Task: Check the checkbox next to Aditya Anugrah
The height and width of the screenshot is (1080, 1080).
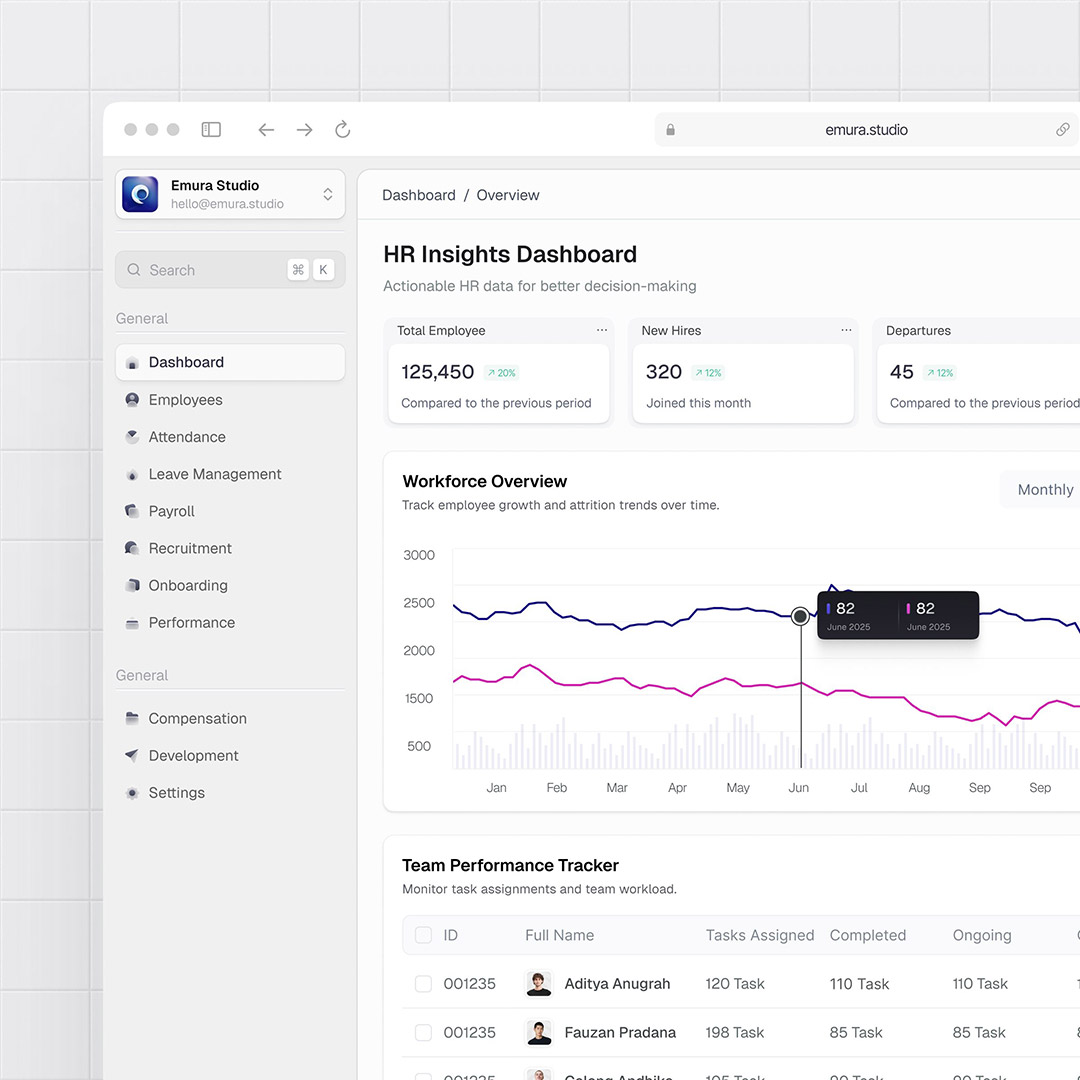Action: [423, 983]
